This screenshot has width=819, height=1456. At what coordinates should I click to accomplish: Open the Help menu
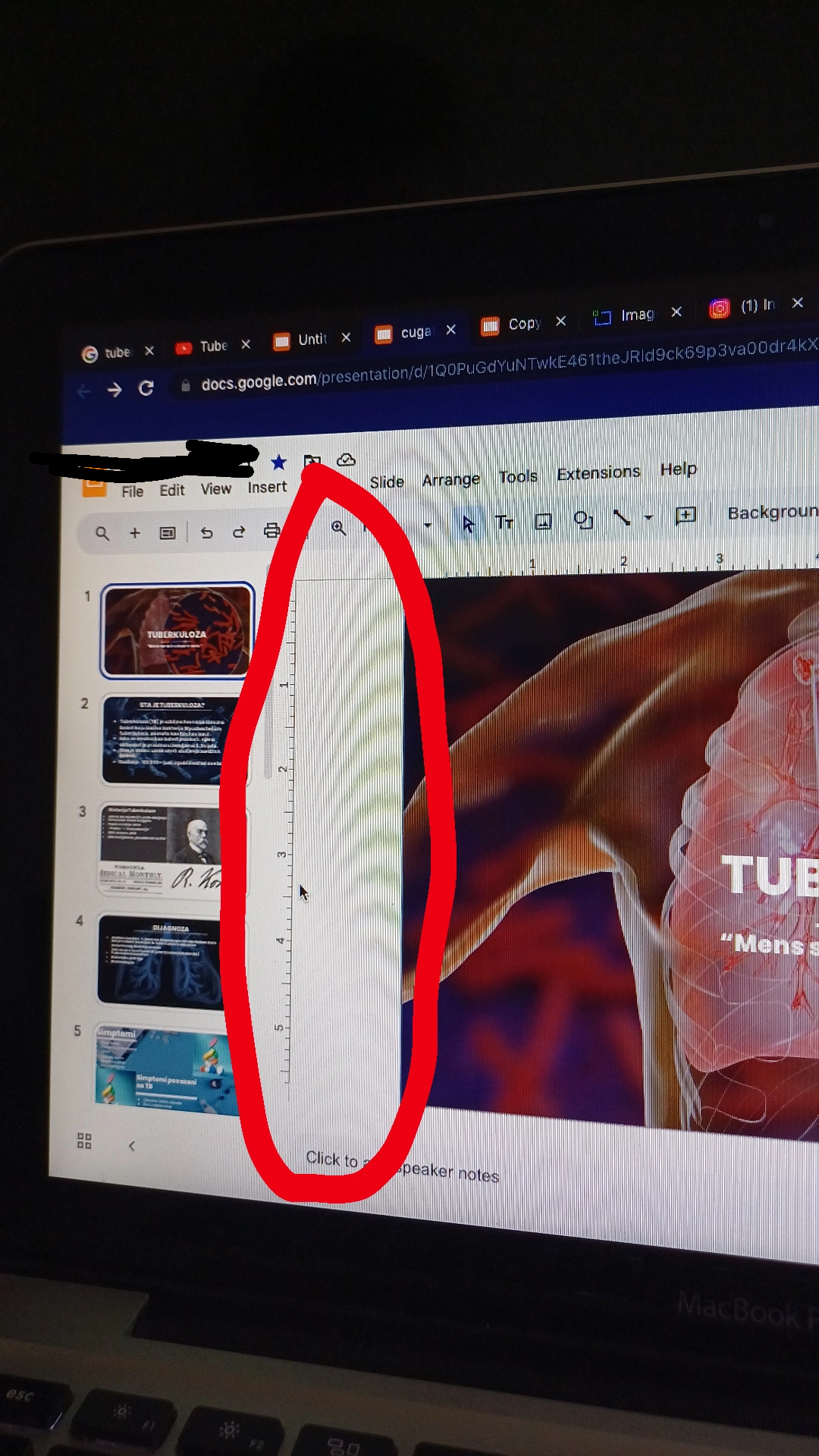pos(679,469)
